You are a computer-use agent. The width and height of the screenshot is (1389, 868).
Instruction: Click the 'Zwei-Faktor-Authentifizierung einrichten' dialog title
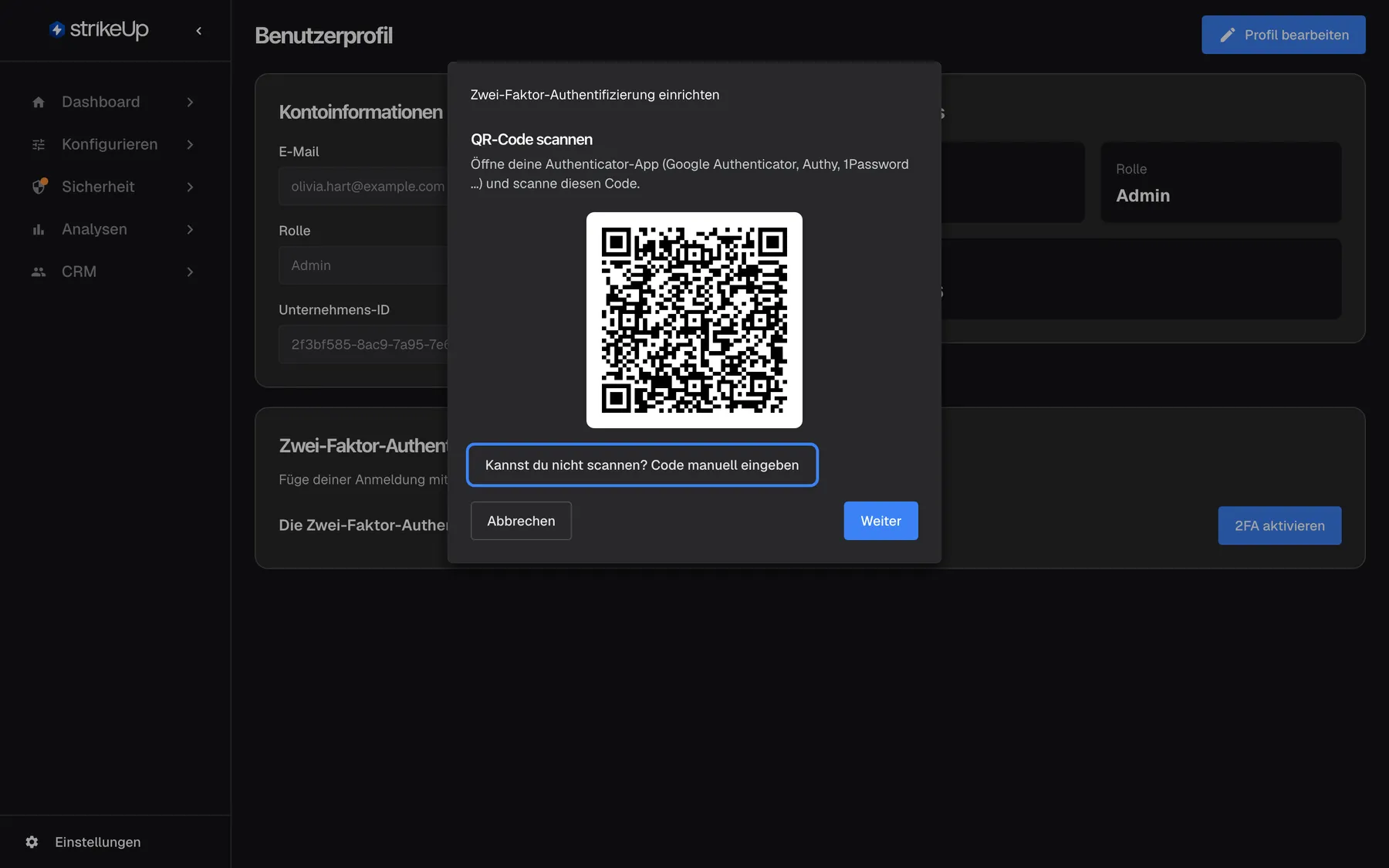(x=595, y=95)
